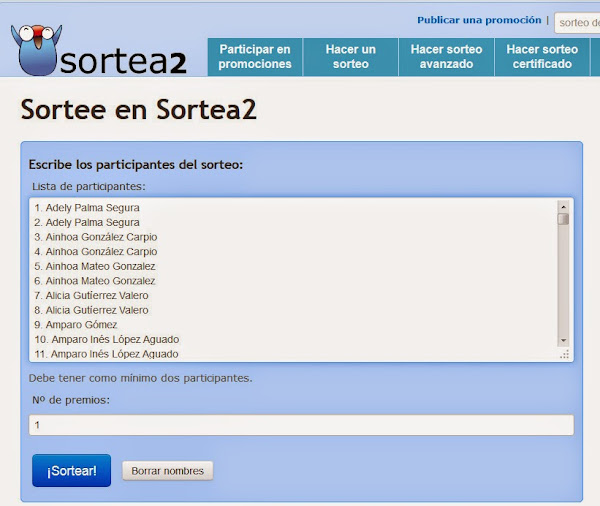Image resolution: width=600 pixels, height=506 pixels.
Task: Focus the Nº de premios field
Action: pyautogui.click(x=301, y=425)
